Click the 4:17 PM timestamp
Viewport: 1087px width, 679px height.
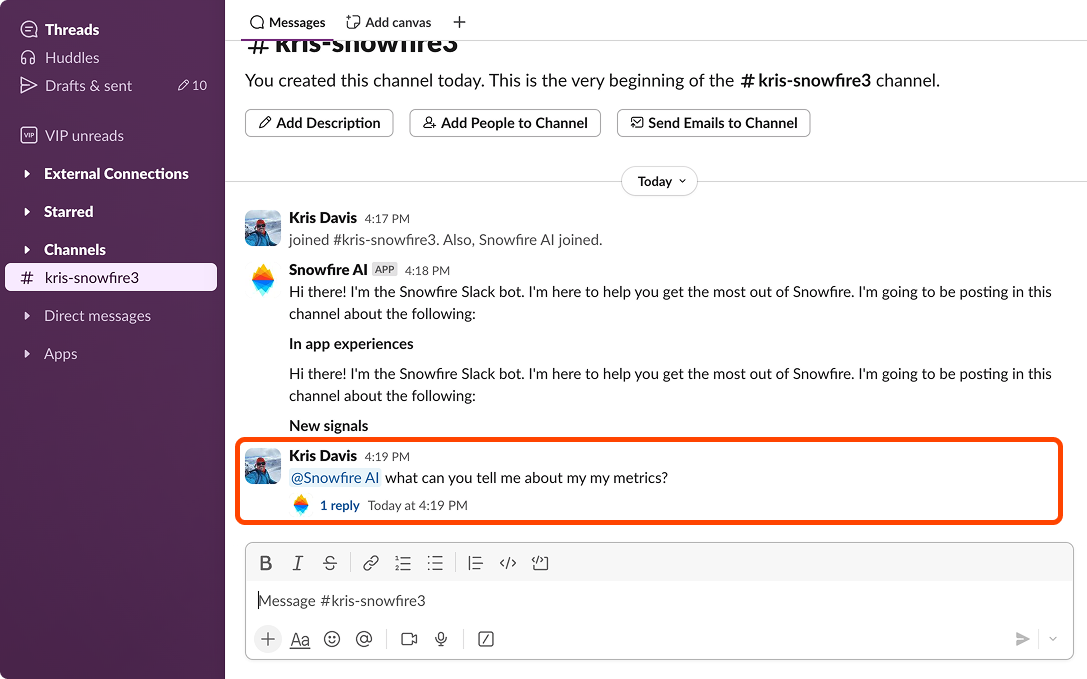(x=387, y=218)
